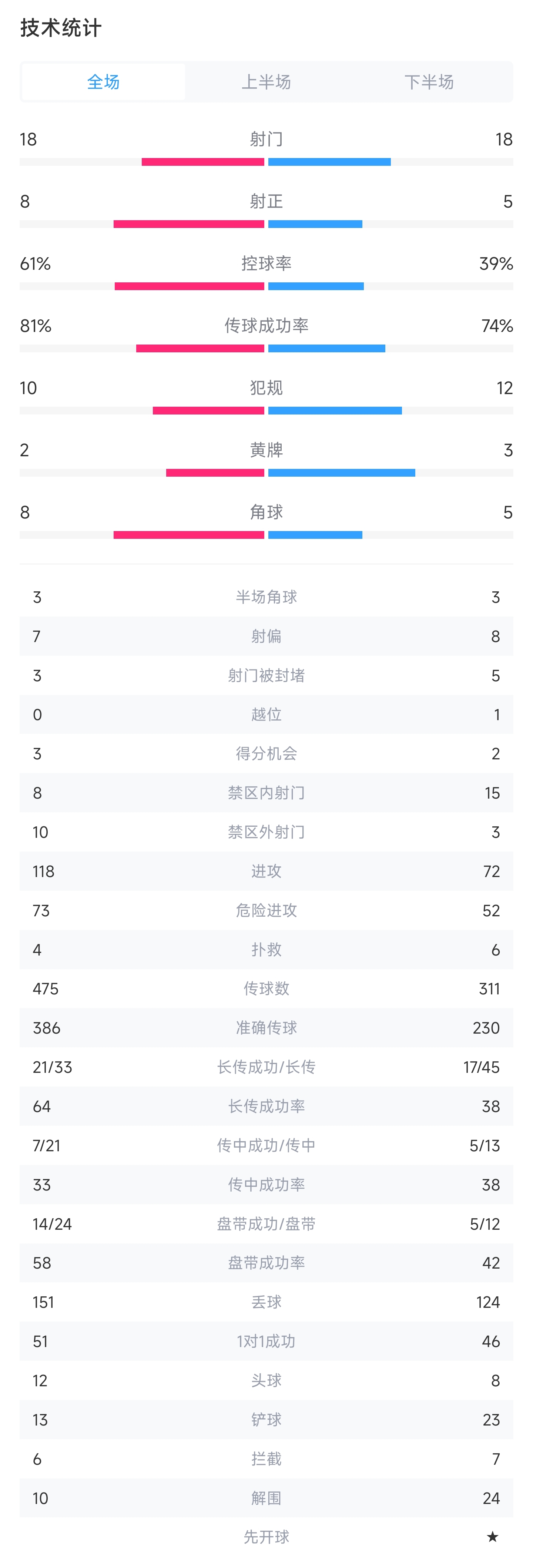Switch to the 上半场 tab
Viewport: 533px width, 1568px height.
pyautogui.click(x=266, y=81)
